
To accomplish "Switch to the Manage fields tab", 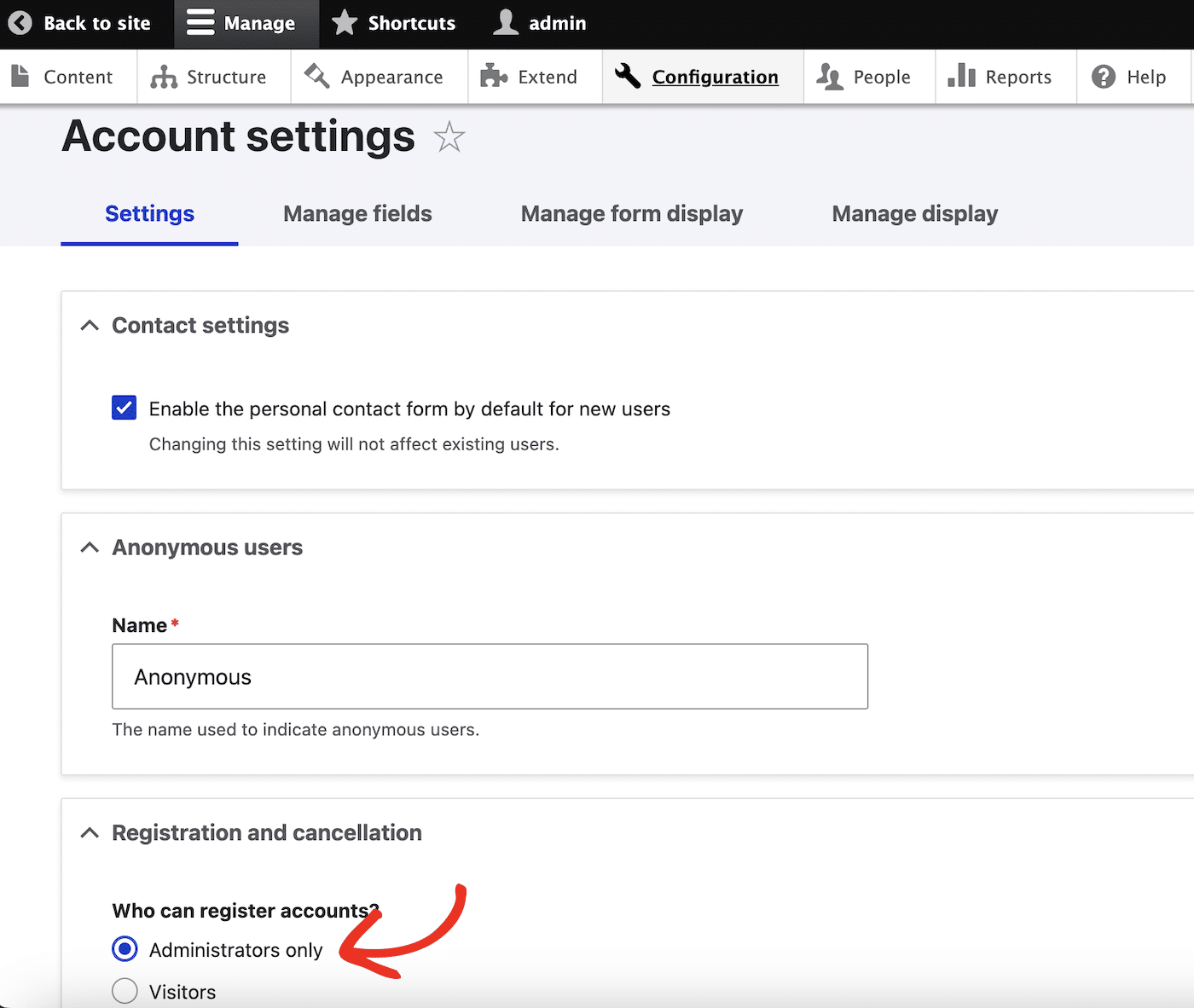I will [357, 213].
